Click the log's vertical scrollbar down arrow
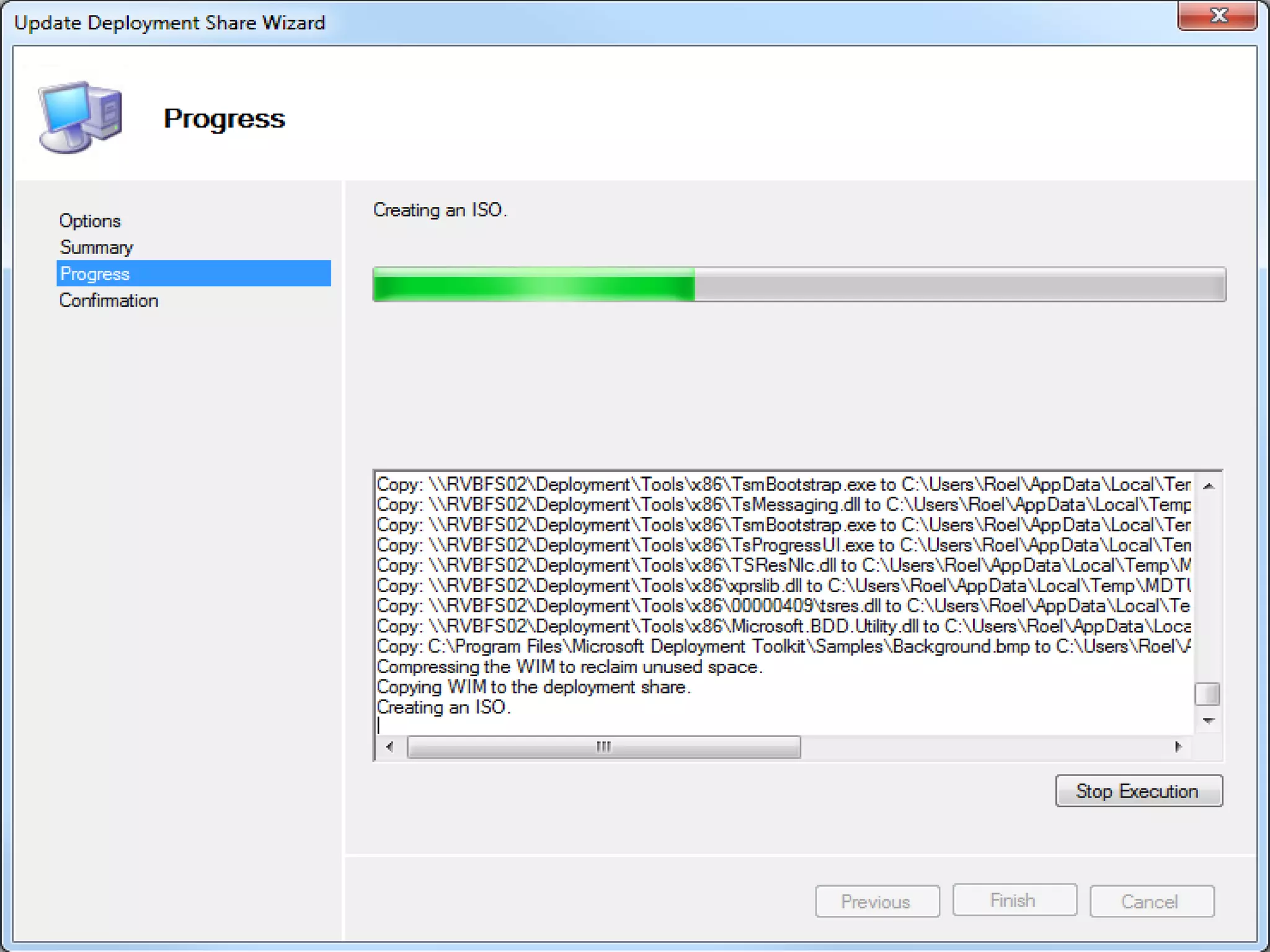Image resolution: width=1270 pixels, height=952 pixels. [1208, 721]
